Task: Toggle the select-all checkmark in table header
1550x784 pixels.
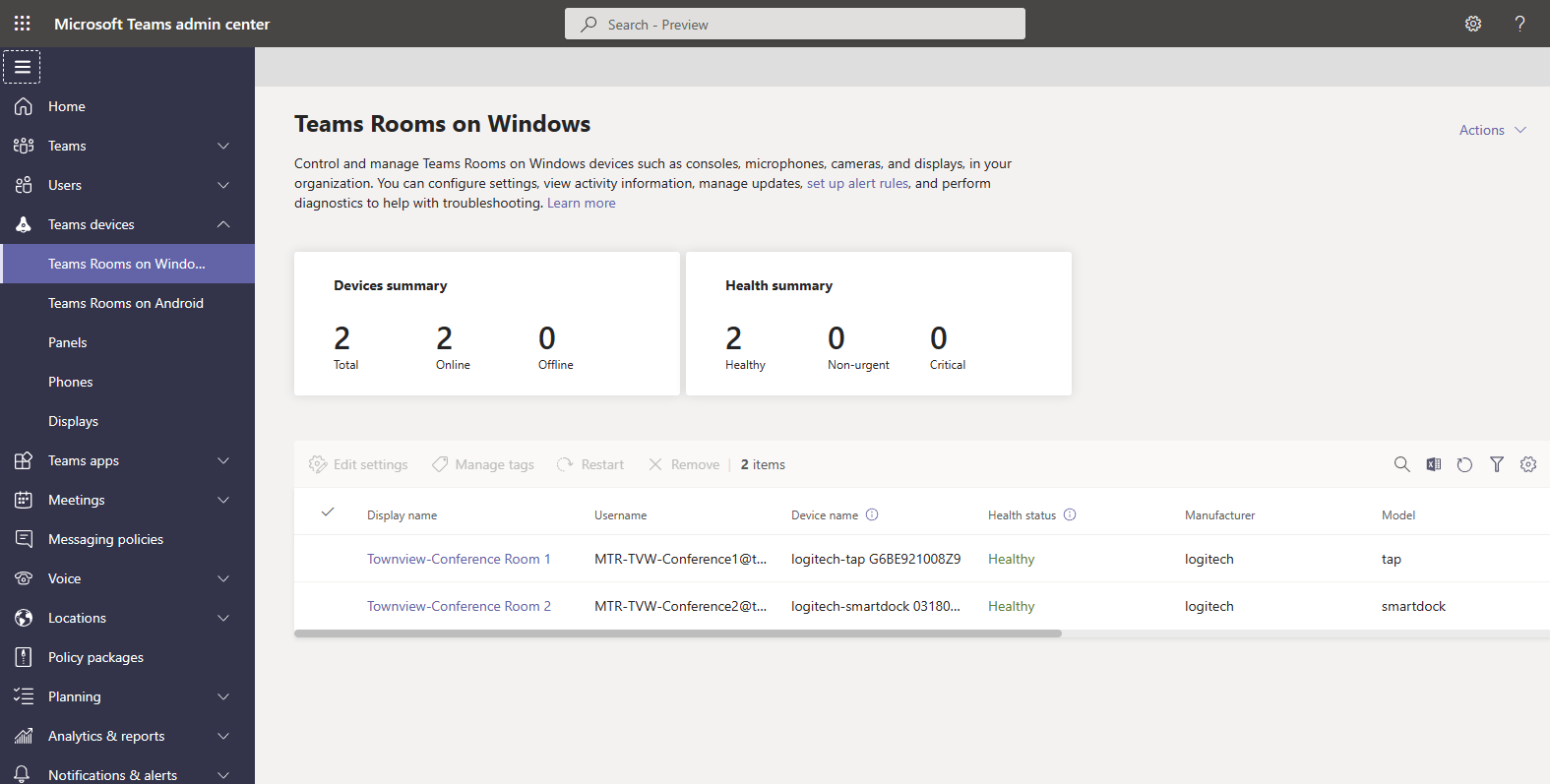Action: pyautogui.click(x=328, y=513)
